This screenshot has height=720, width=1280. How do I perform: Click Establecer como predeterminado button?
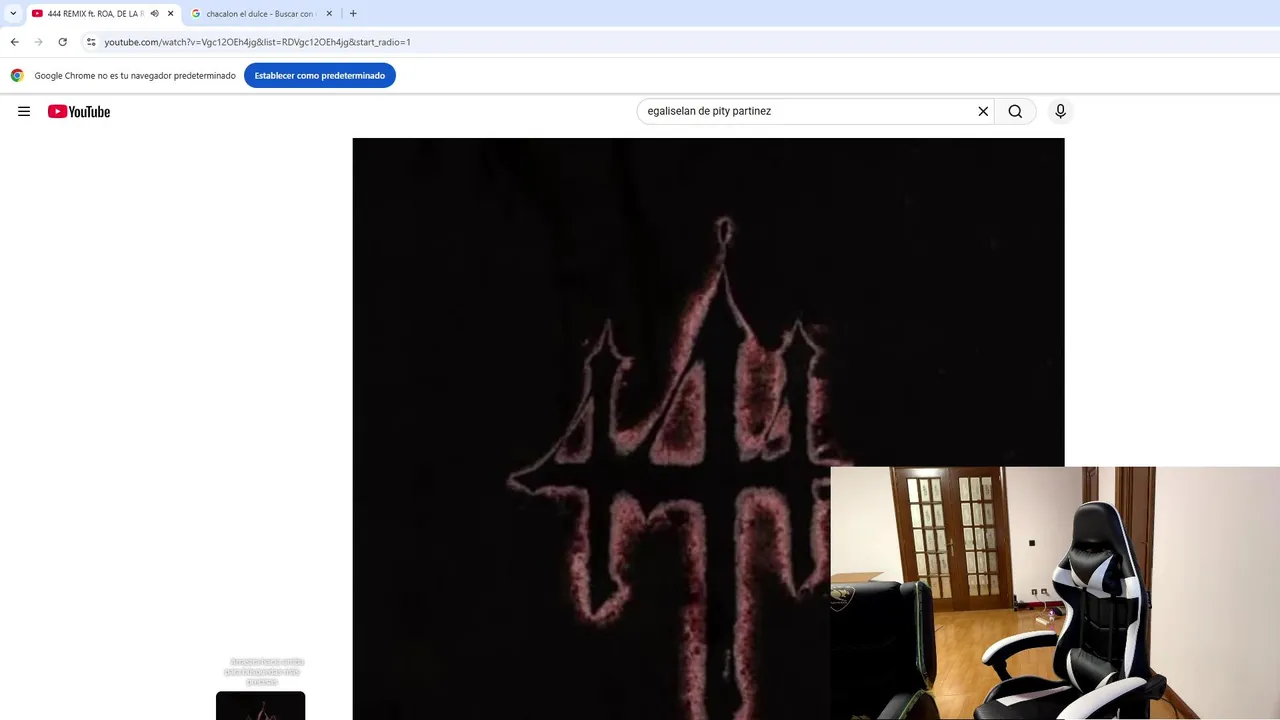click(320, 75)
